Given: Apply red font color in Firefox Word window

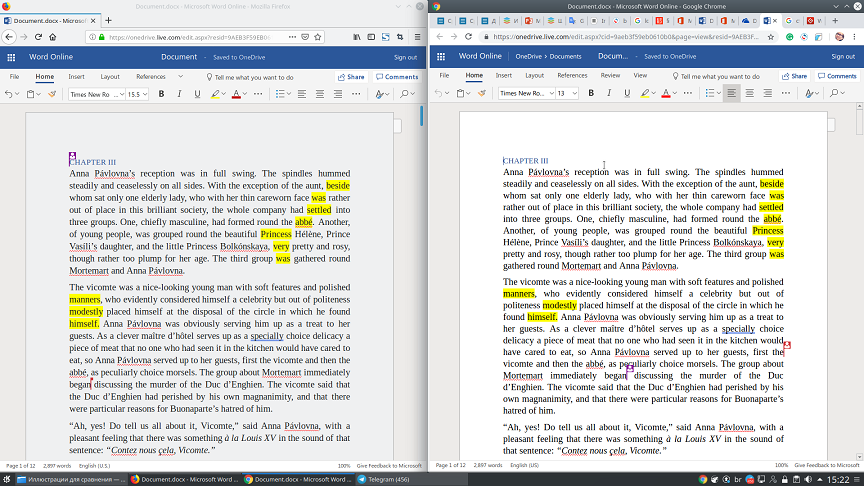Looking at the screenshot, I should pyautogui.click(x=236, y=94).
